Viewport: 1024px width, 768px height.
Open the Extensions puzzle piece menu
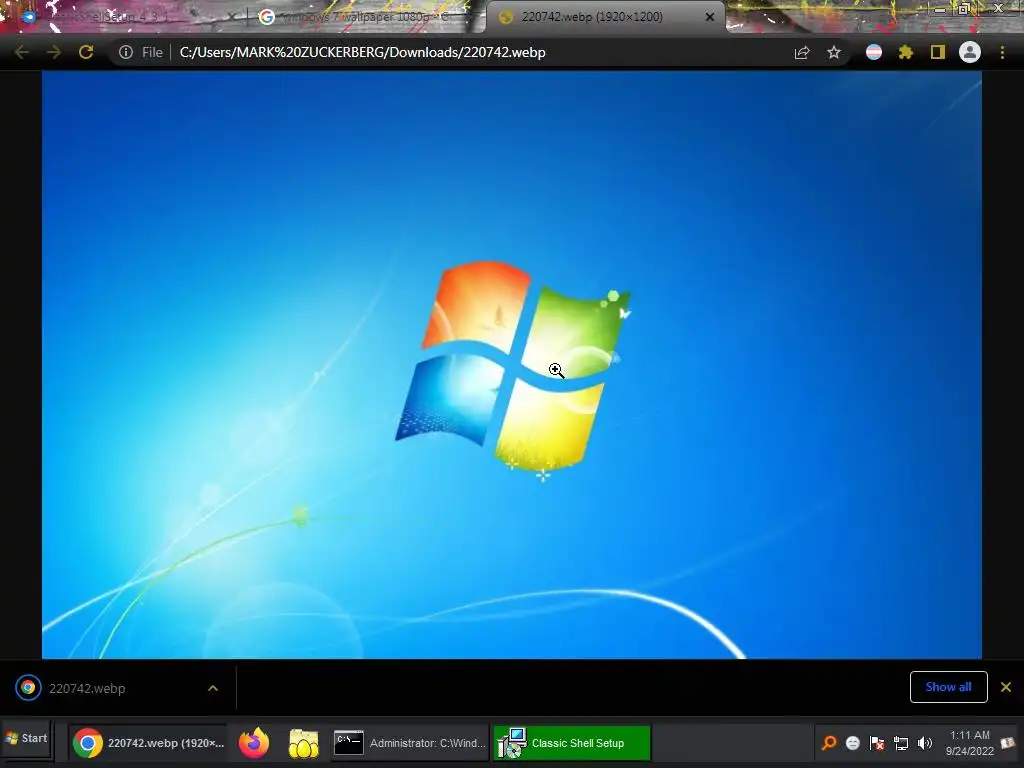(906, 52)
